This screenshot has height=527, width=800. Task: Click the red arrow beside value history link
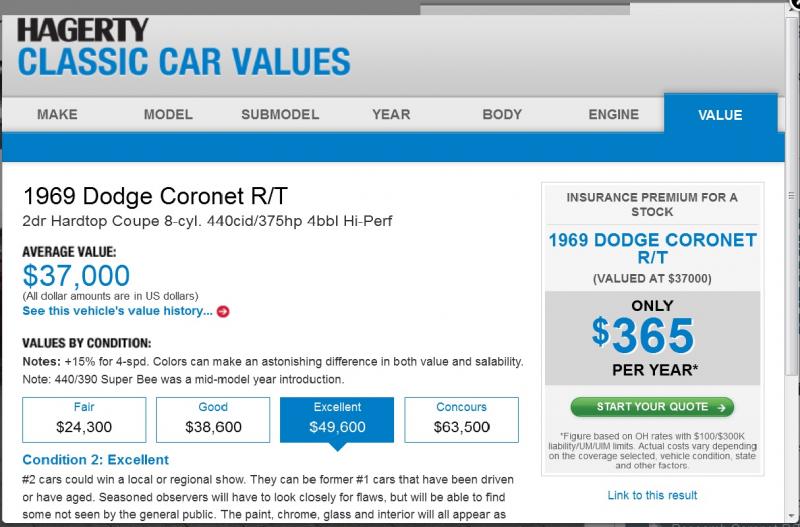click(223, 311)
